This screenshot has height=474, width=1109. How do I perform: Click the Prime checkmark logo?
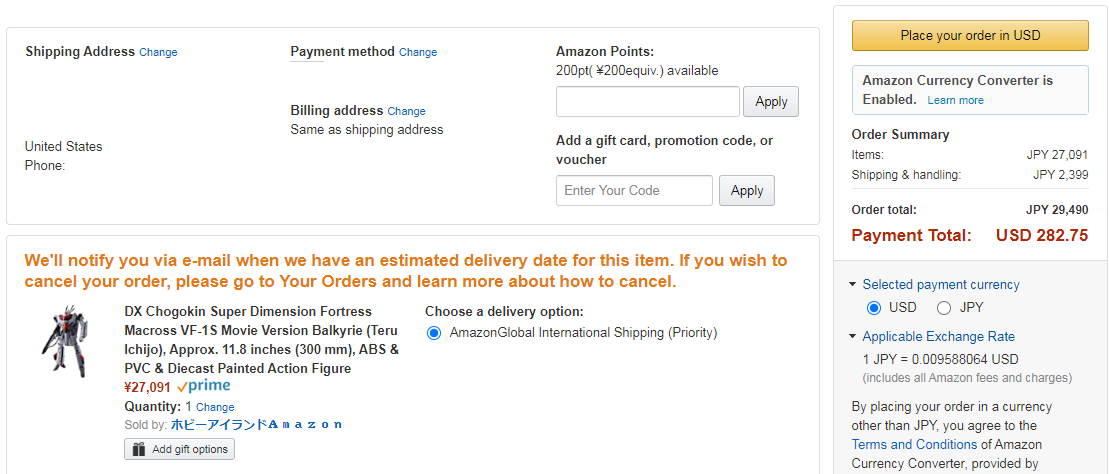pos(203,386)
